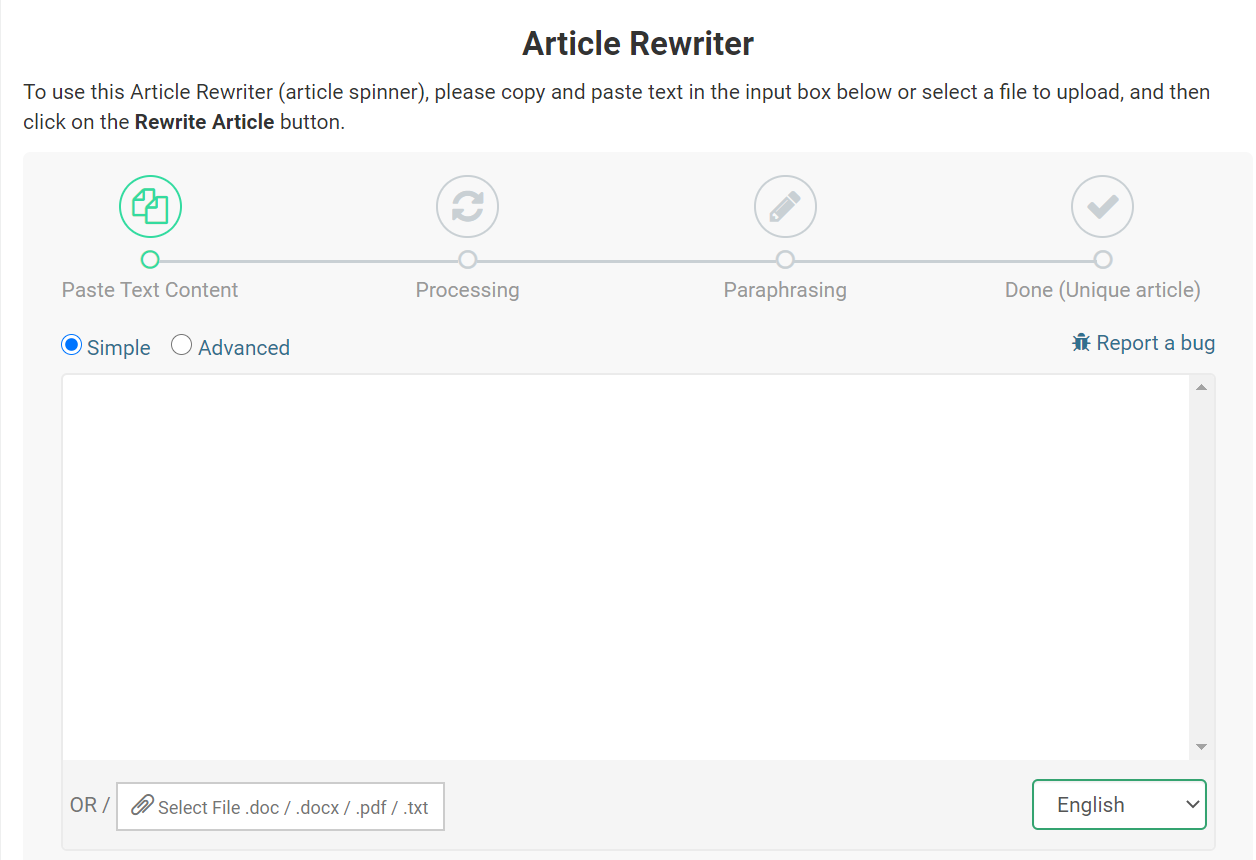Image resolution: width=1256 pixels, height=860 pixels.
Task: Click the scroll up arrow in text box
Action: pyautogui.click(x=1201, y=387)
